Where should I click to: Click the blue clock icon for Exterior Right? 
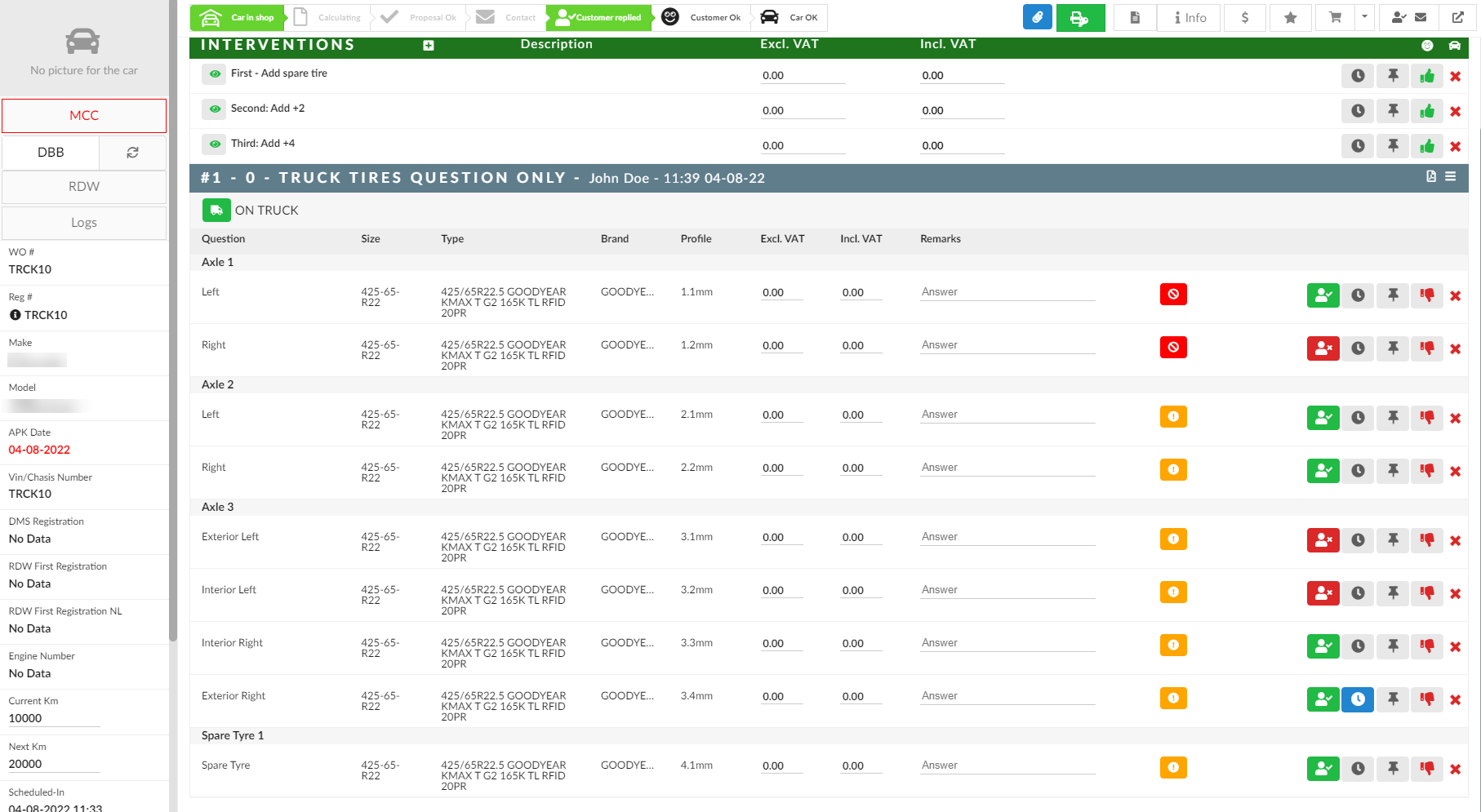click(x=1358, y=699)
